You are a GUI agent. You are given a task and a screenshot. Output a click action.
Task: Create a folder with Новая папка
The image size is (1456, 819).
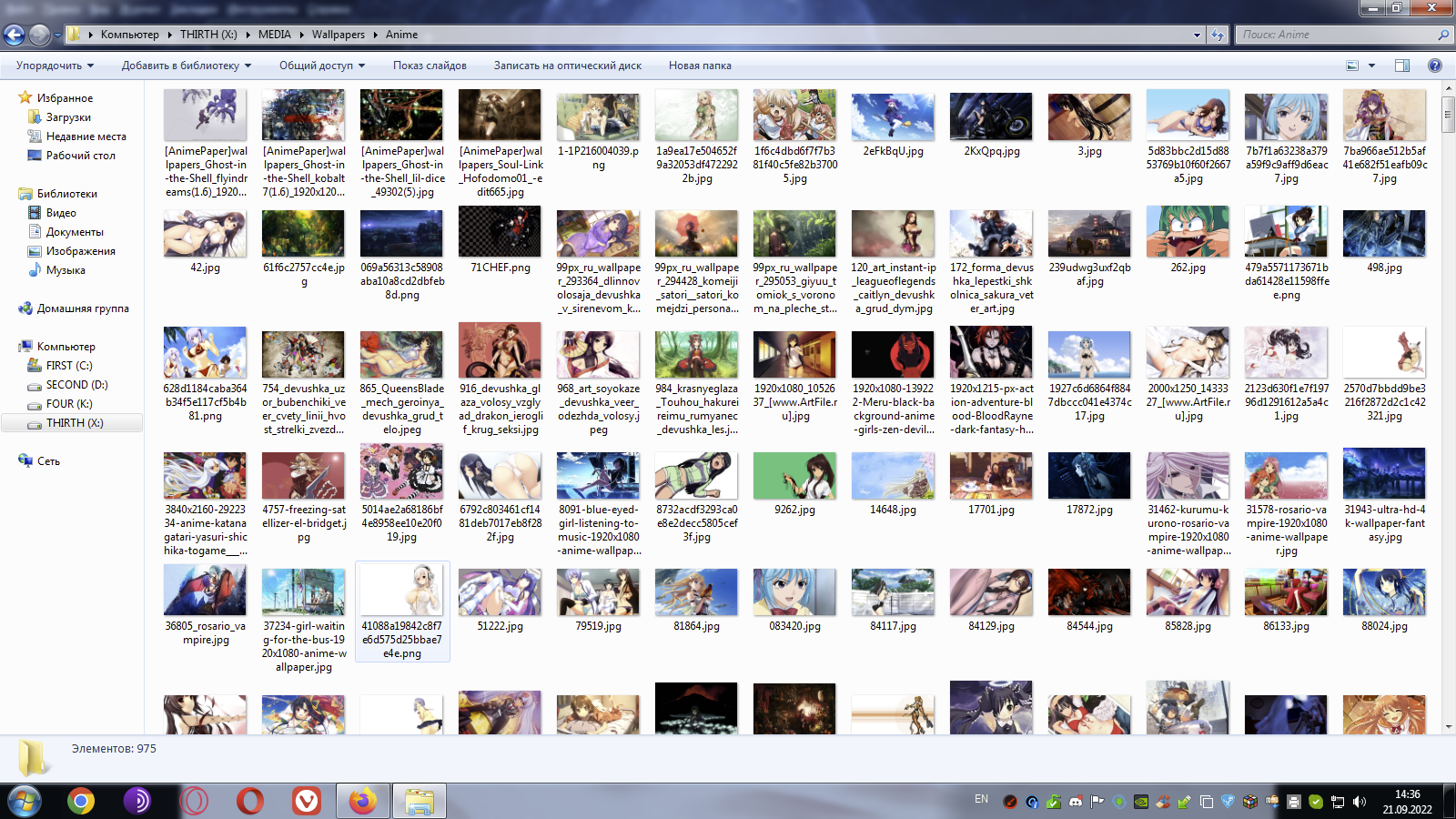[x=700, y=66]
